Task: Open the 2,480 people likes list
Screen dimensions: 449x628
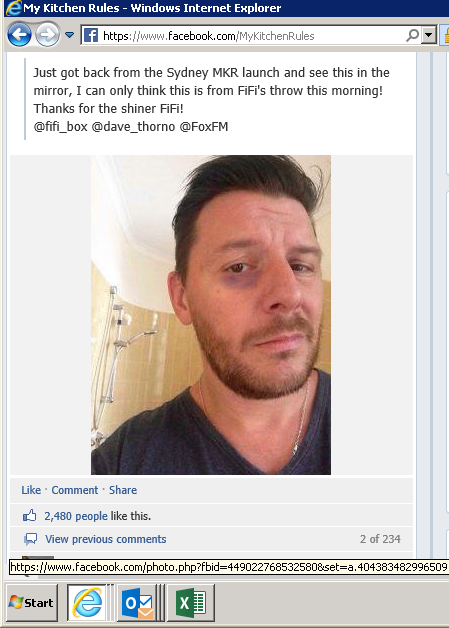Action: pyautogui.click(x=76, y=516)
